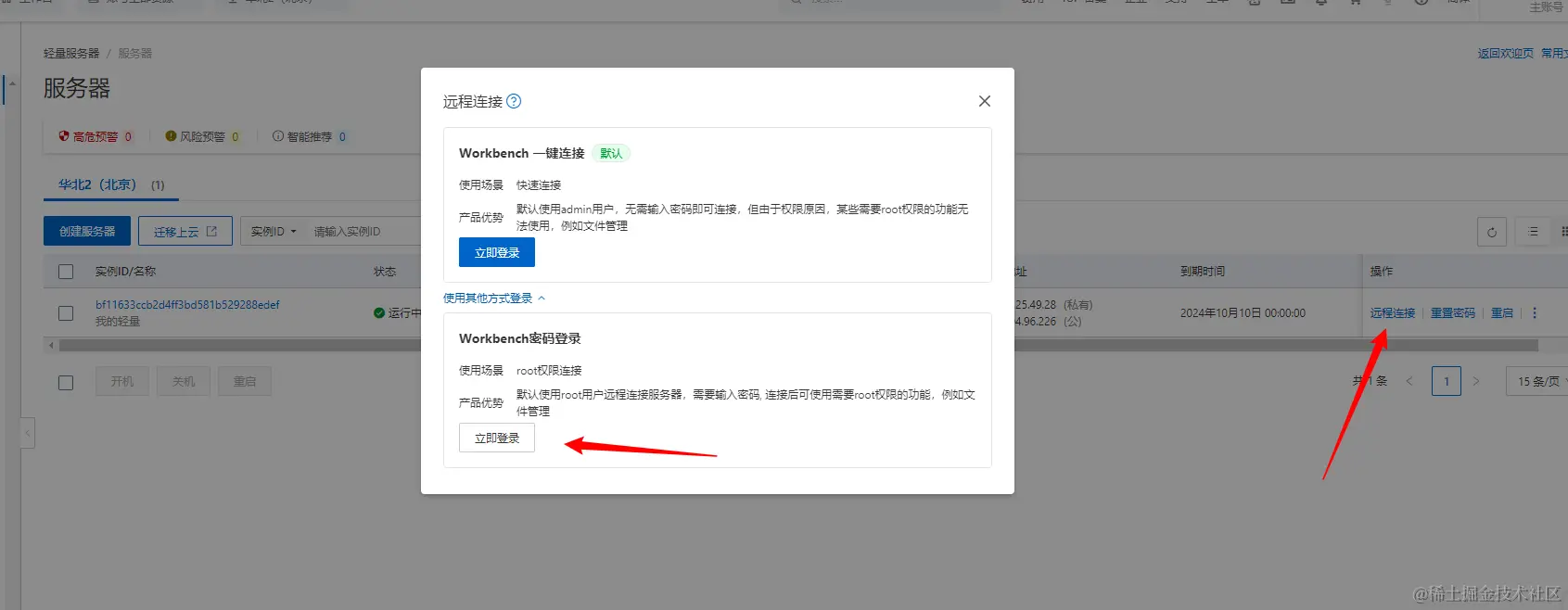Click the 返回欢迎页 link
Image resolution: width=1568 pixels, height=610 pixels.
click(1506, 54)
